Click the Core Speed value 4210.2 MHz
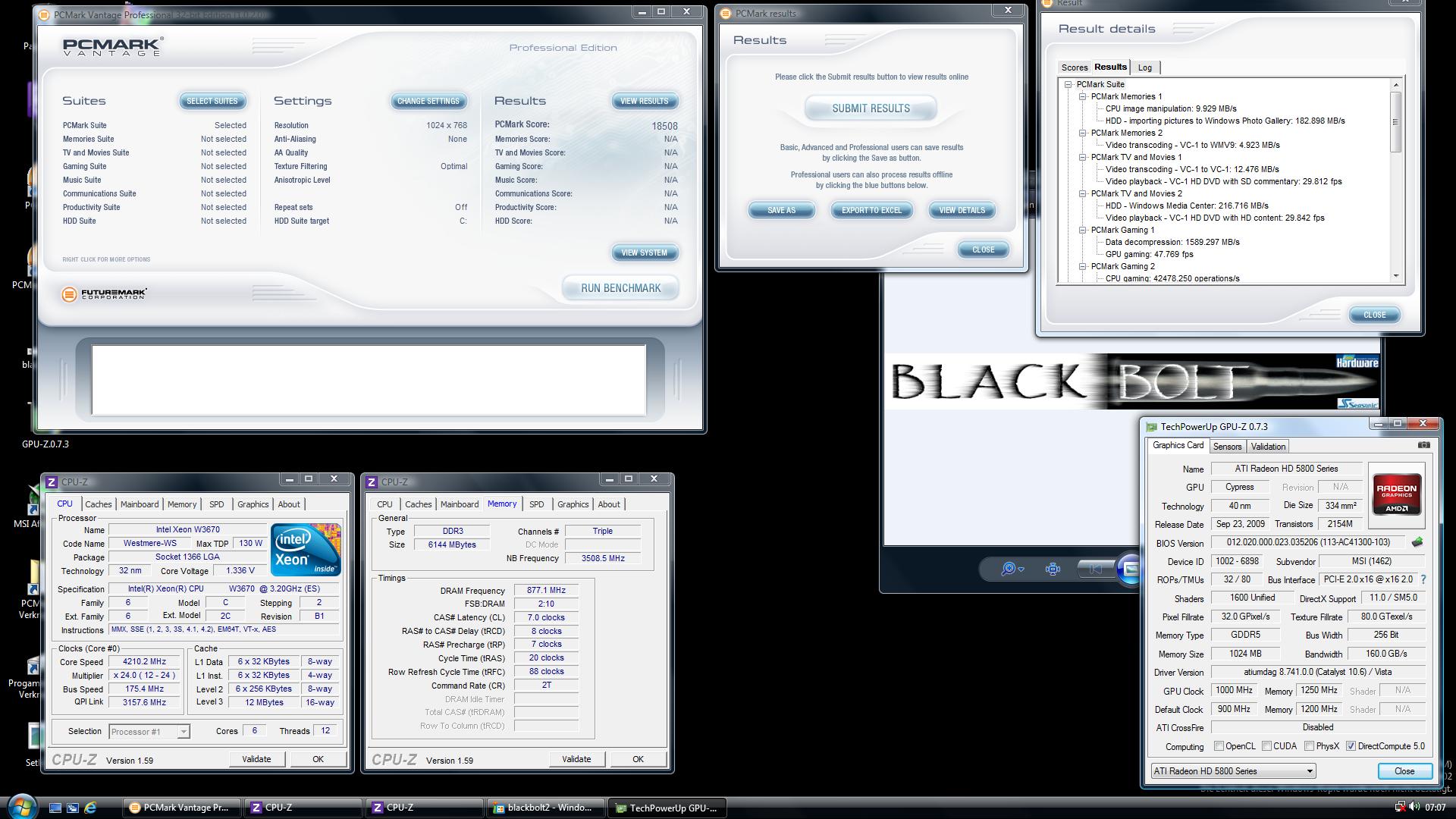The height and width of the screenshot is (819, 1456). [x=144, y=661]
